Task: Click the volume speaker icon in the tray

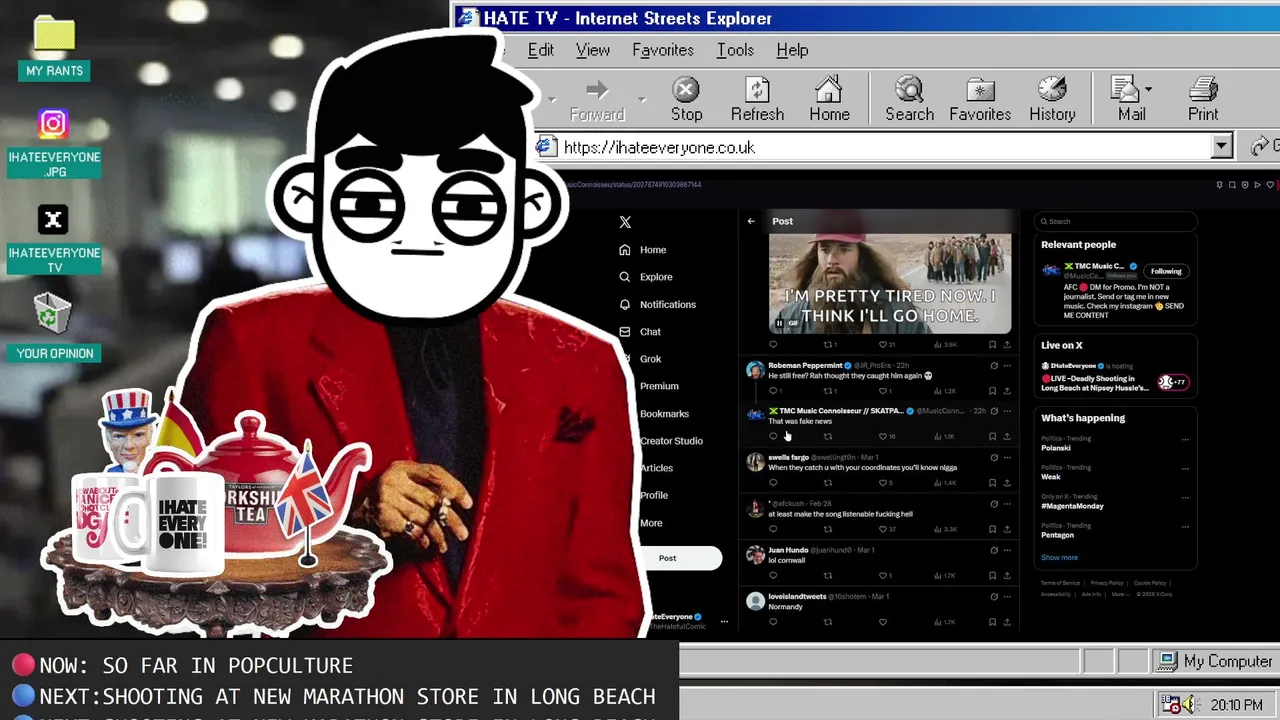Action: pos(1189,705)
